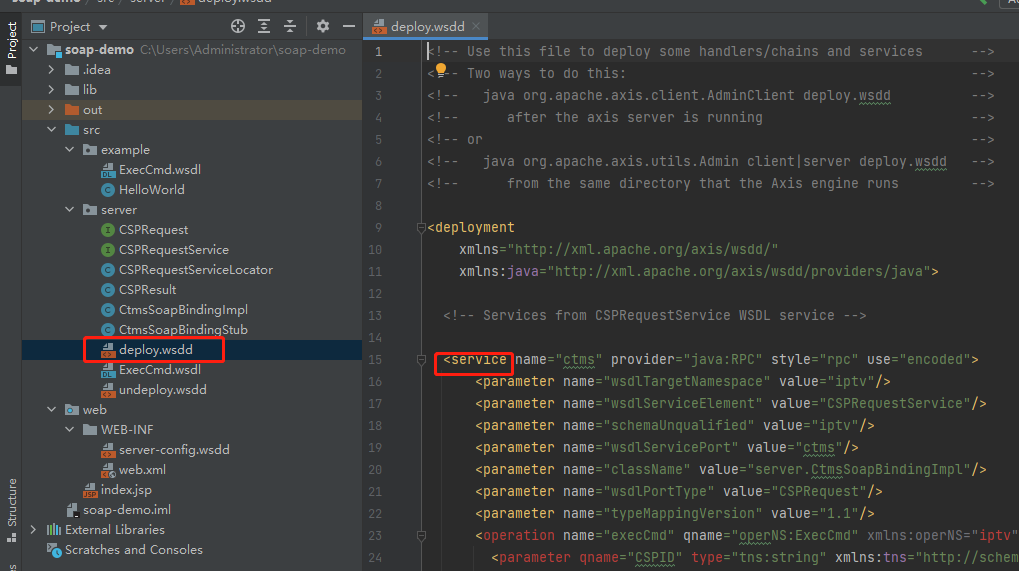The image size is (1019, 571).
Task: Collapse the example package
Action: [x=70, y=149]
